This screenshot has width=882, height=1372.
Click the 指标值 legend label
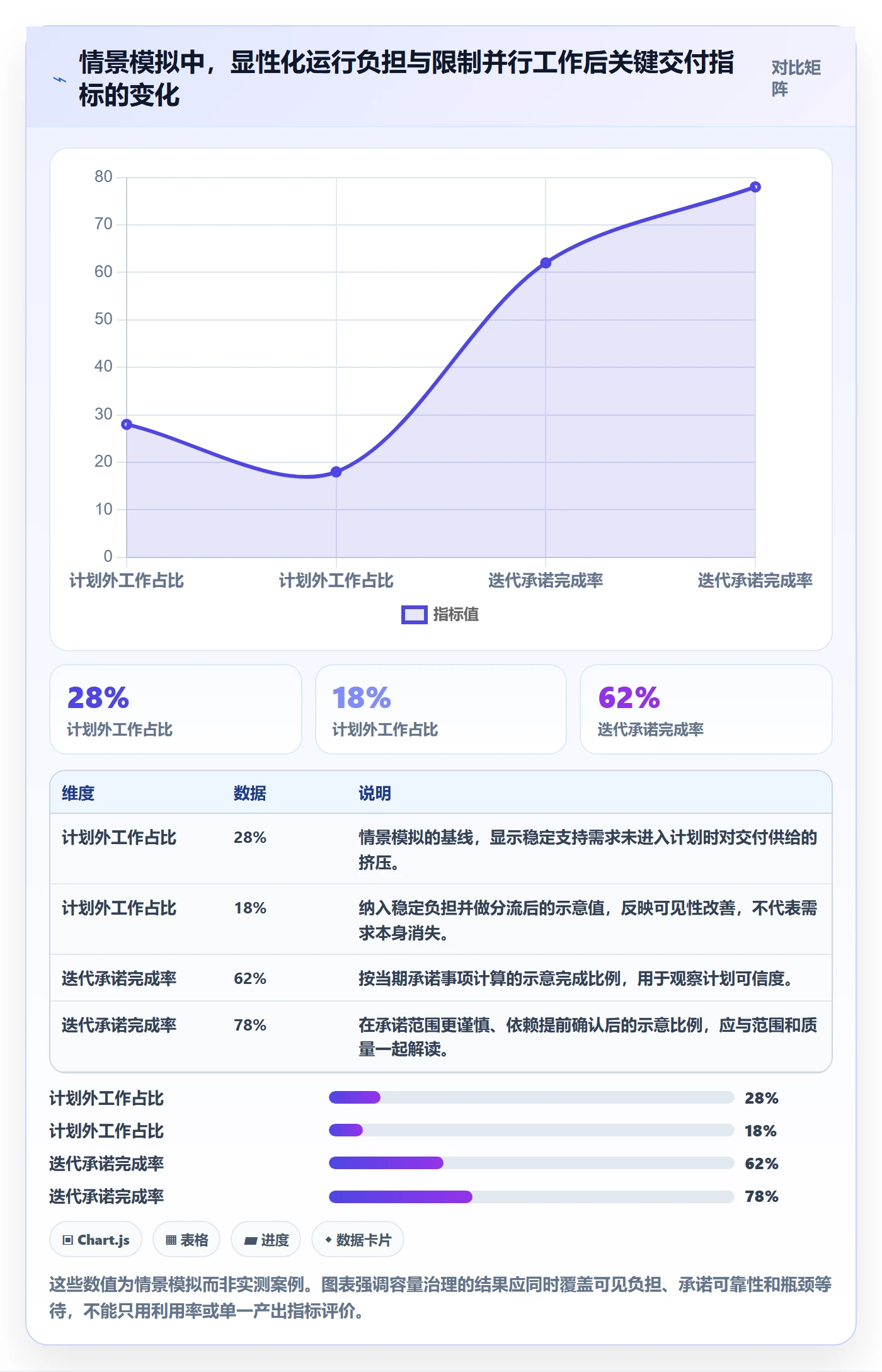pyautogui.click(x=455, y=615)
